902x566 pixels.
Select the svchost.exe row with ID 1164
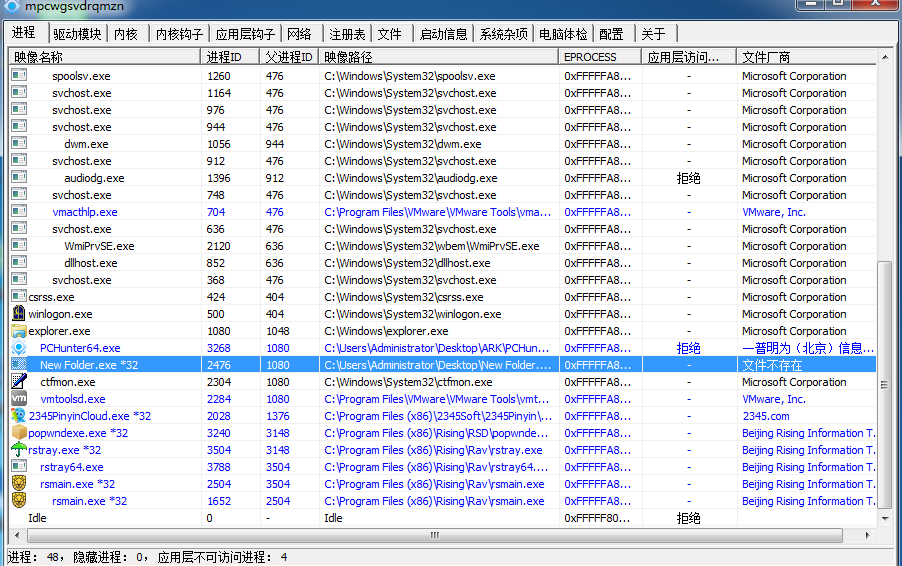(x=442, y=93)
